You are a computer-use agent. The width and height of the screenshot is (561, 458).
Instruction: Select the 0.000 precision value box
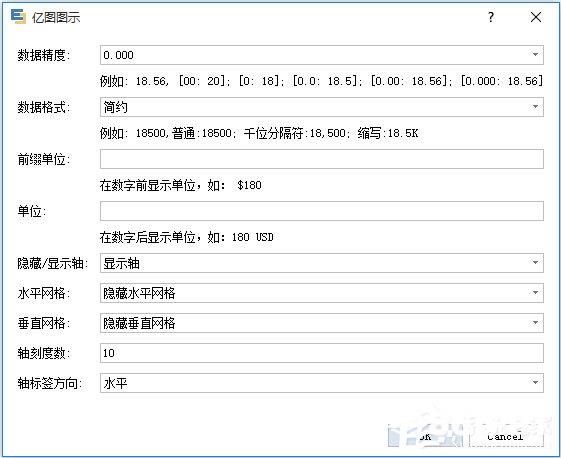pyautogui.click(x=322, y=55)
